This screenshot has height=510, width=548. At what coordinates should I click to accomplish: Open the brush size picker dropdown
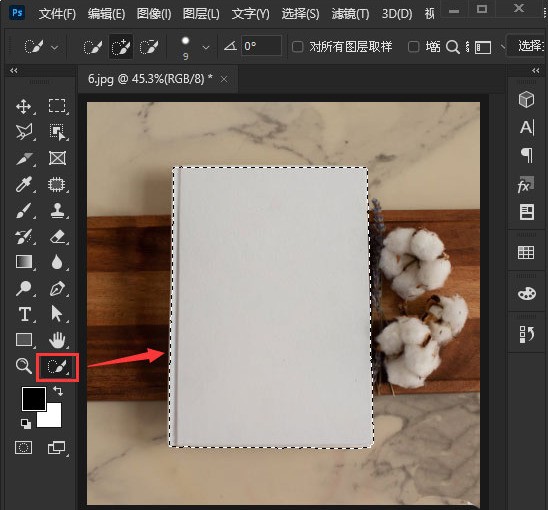click(206, 47)
